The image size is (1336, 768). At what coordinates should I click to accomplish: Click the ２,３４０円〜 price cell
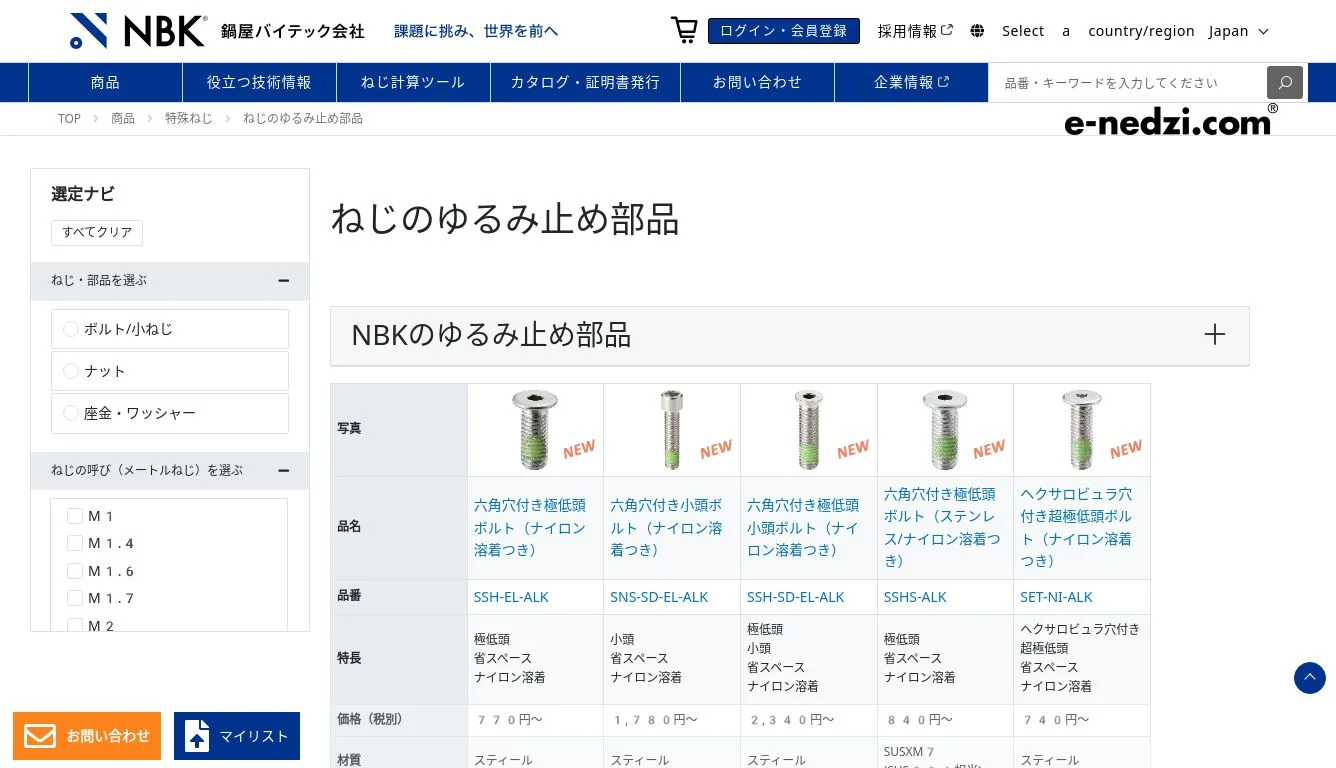coord(809,720)
